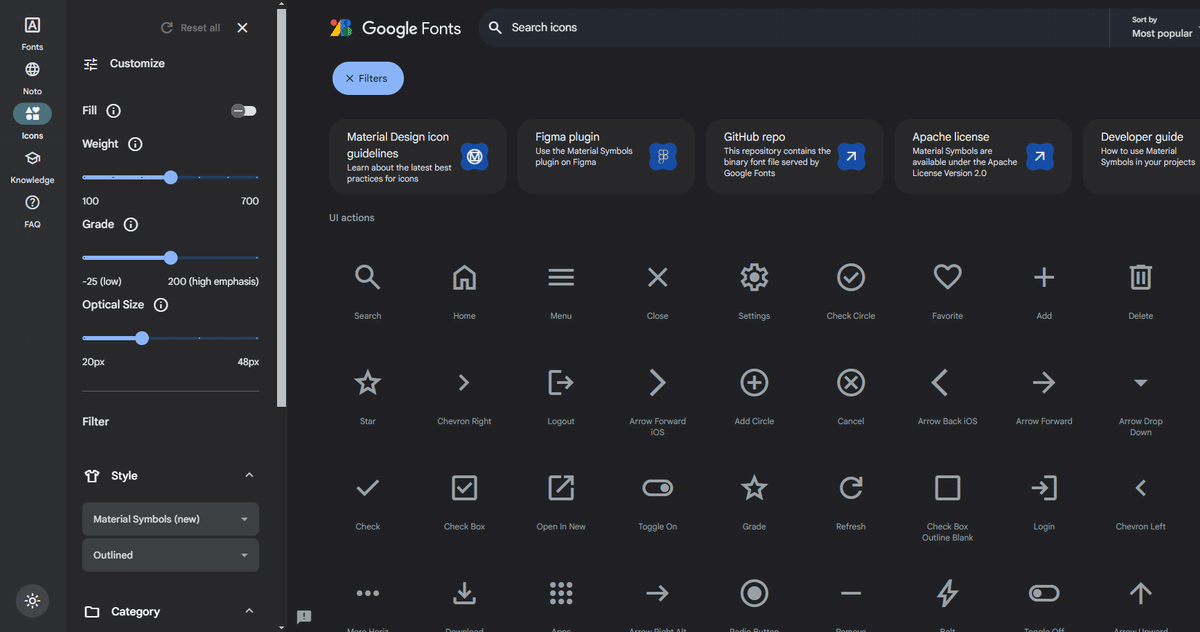The height and width of the screenshot is (632, 1200).
Task: Select the Search magnifier icon tile
Action: [x=368, y=289]
